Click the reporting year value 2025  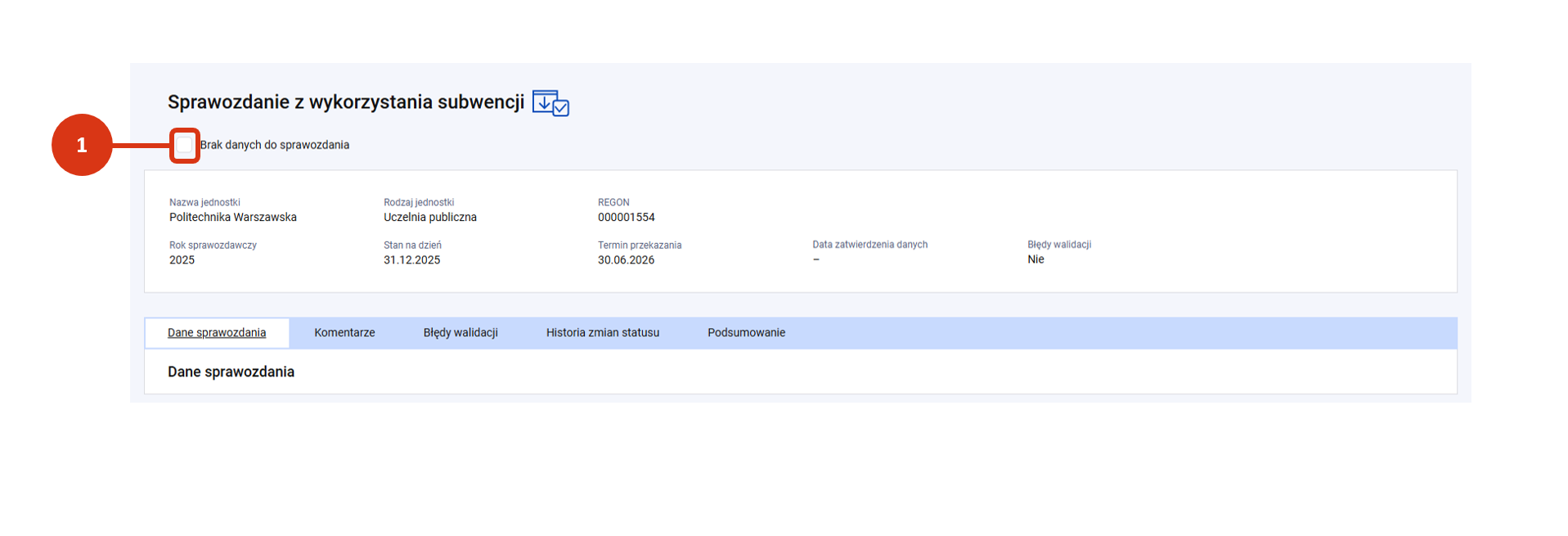point(182,260)
